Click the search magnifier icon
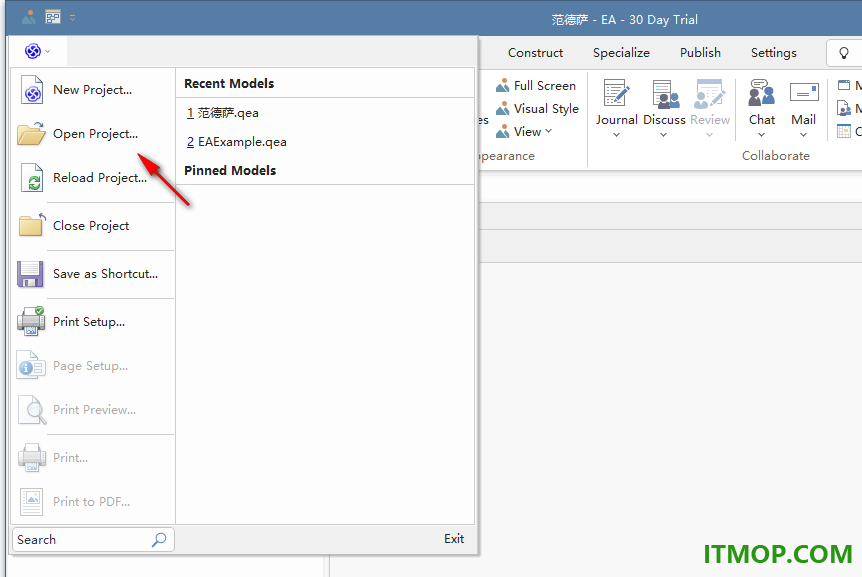862x577 pixels. click(159, 540)
